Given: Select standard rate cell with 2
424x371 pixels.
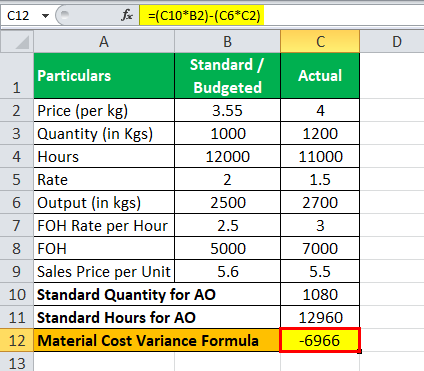Looking at the screenshot, I should coord(227,179).
